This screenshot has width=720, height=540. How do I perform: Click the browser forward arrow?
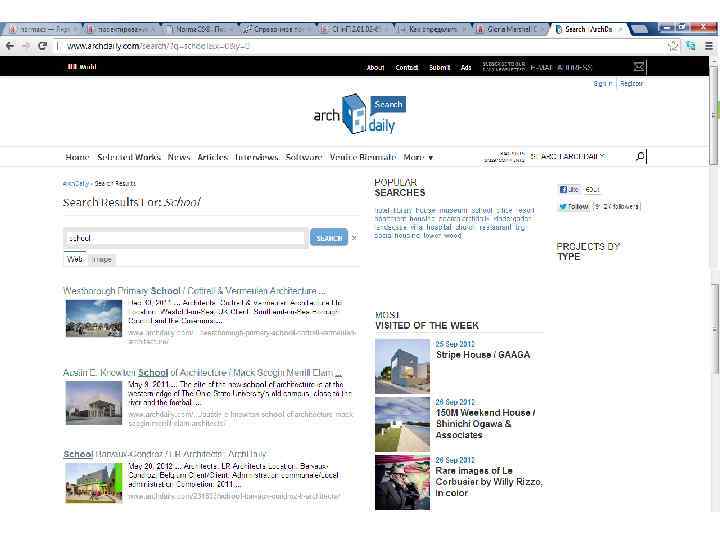point(26,46)
